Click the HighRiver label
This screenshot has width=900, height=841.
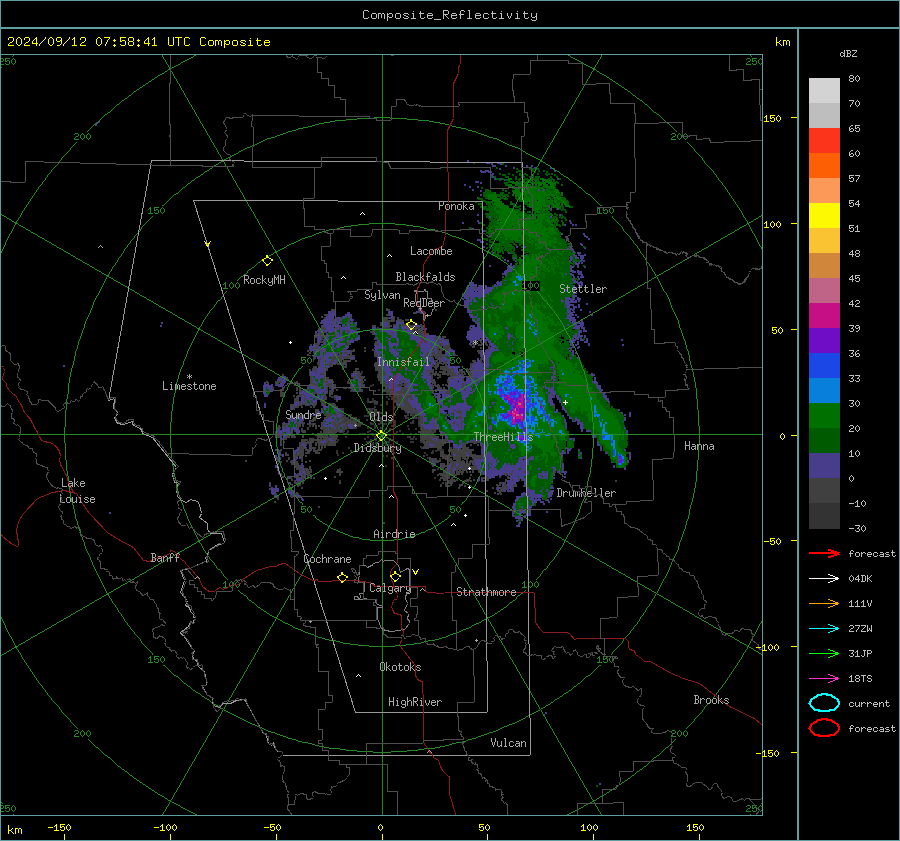pos(415,702)
